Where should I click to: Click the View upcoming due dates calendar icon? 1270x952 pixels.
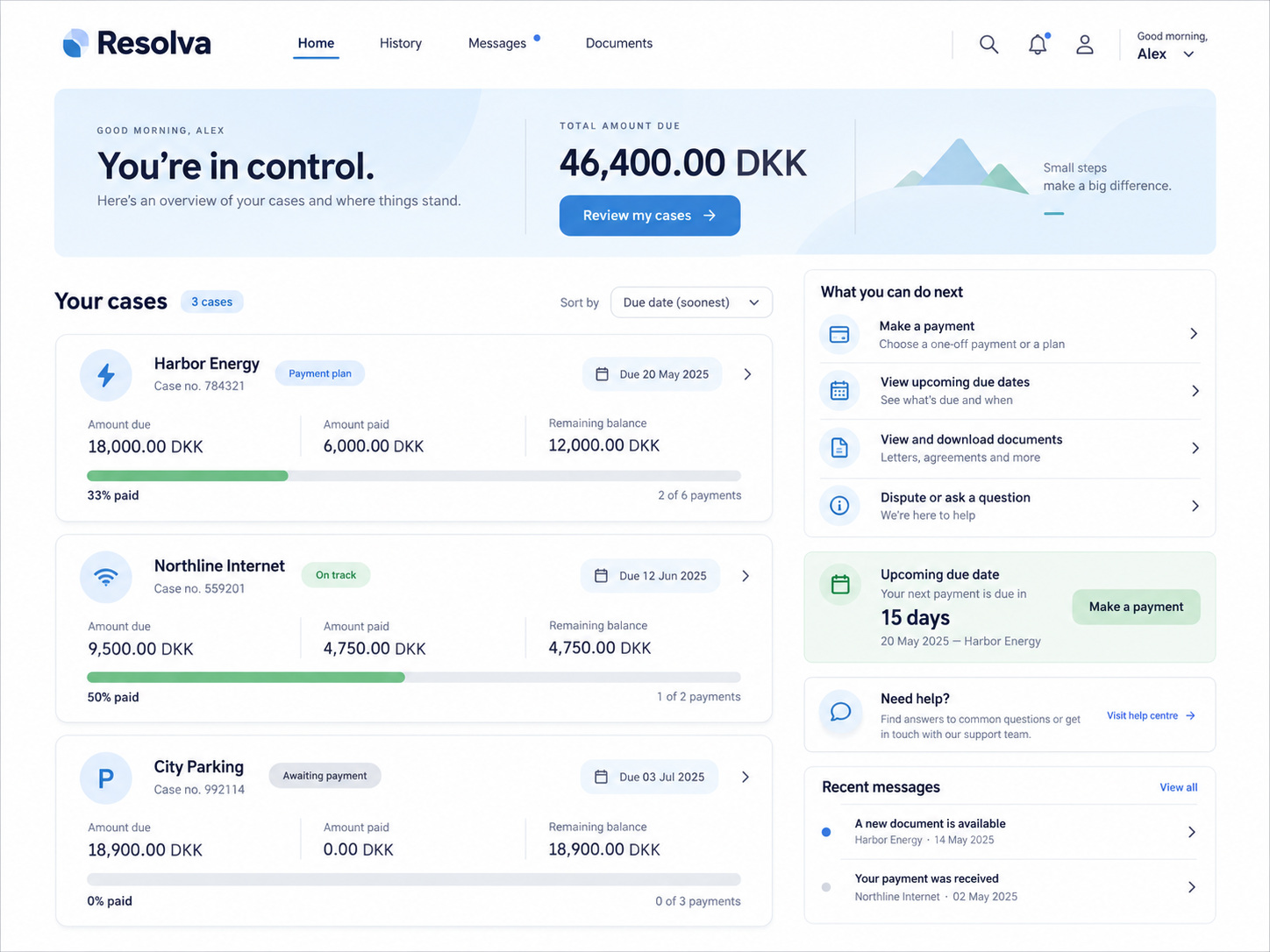point(839,391)
